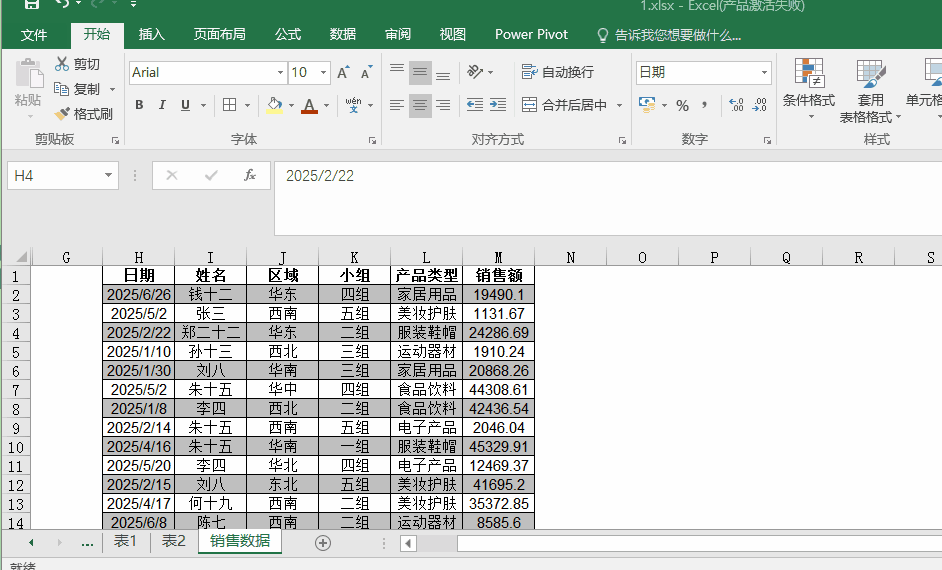Click the 合并后居中 merge button
The width and height of the screenshot is (942, 570).
coord(564,105)
